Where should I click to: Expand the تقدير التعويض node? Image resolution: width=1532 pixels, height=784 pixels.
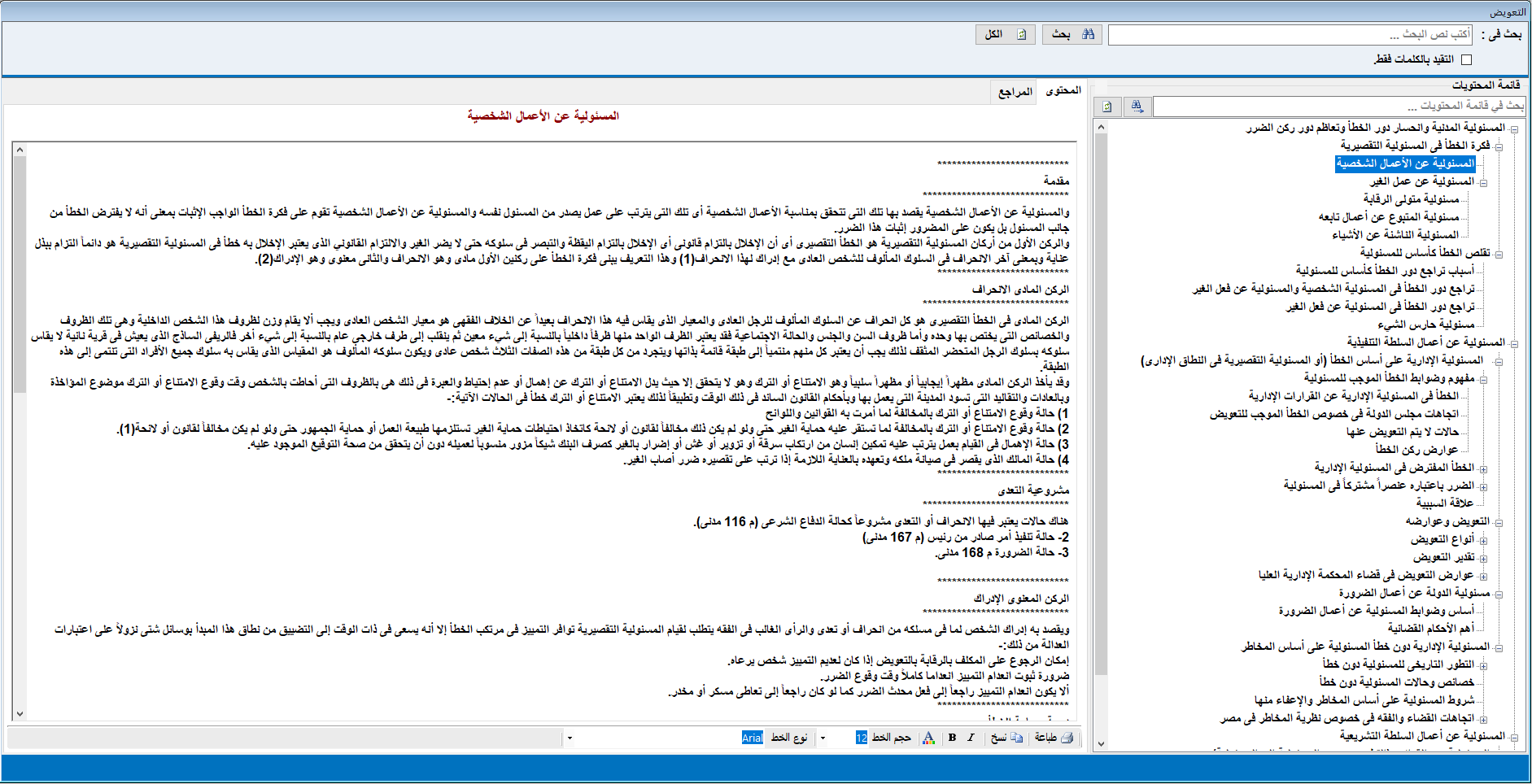click(1483, 558)
